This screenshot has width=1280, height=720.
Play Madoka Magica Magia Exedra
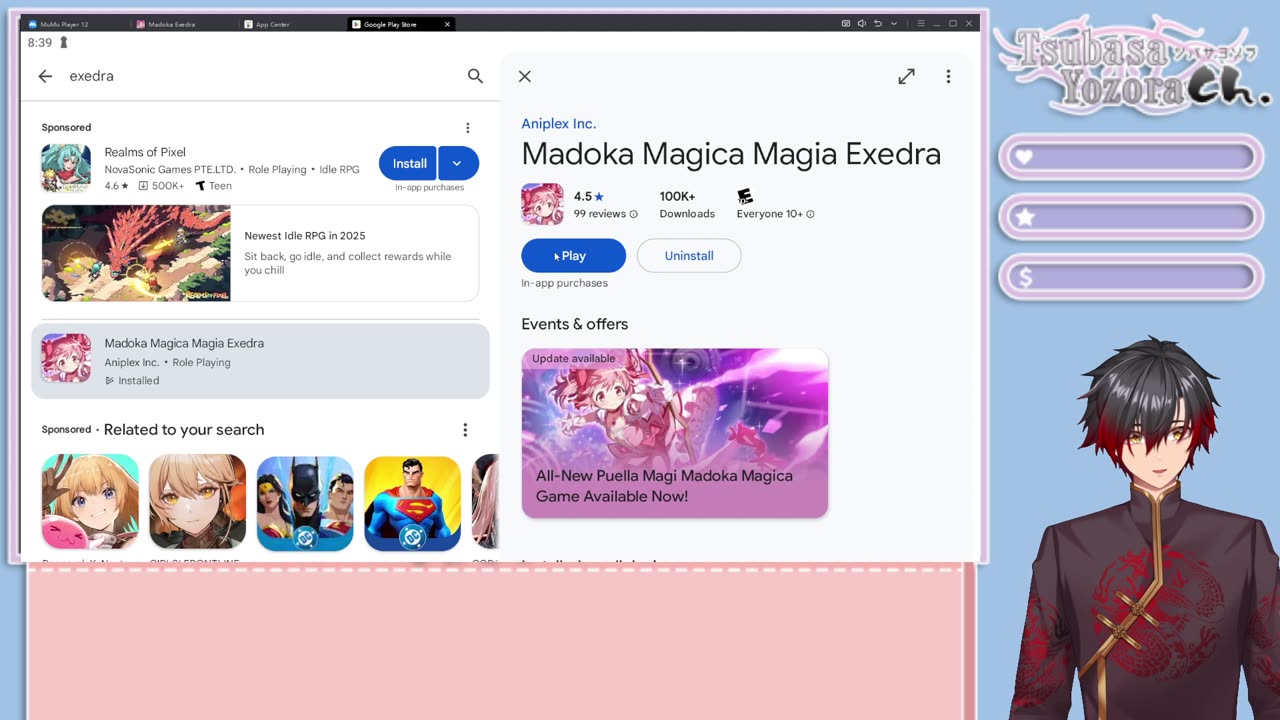tap(573, 256)
